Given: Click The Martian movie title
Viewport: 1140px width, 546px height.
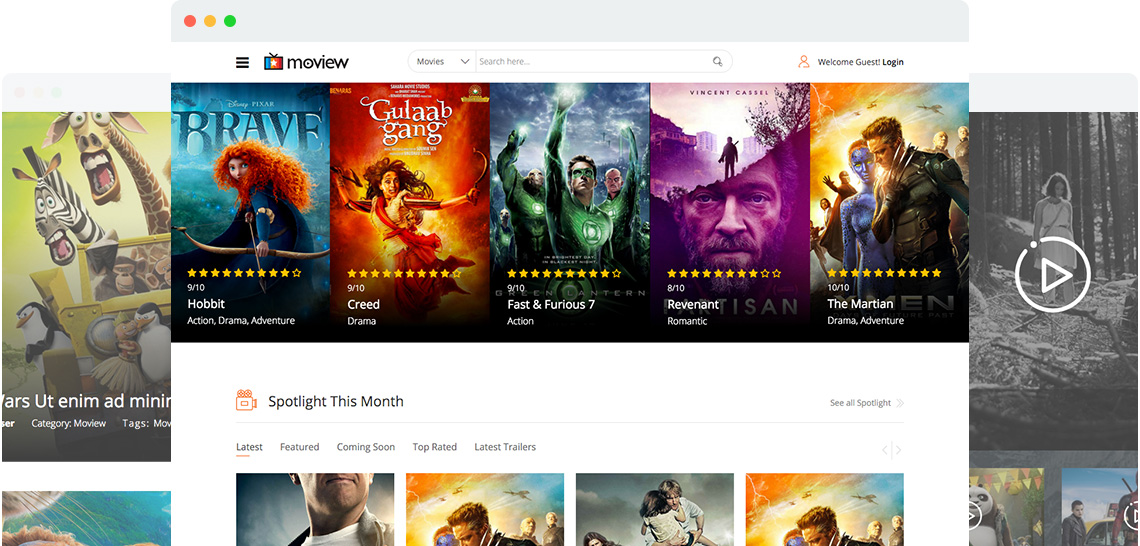Looking at the screenshot, I should [x=860, y=304].
